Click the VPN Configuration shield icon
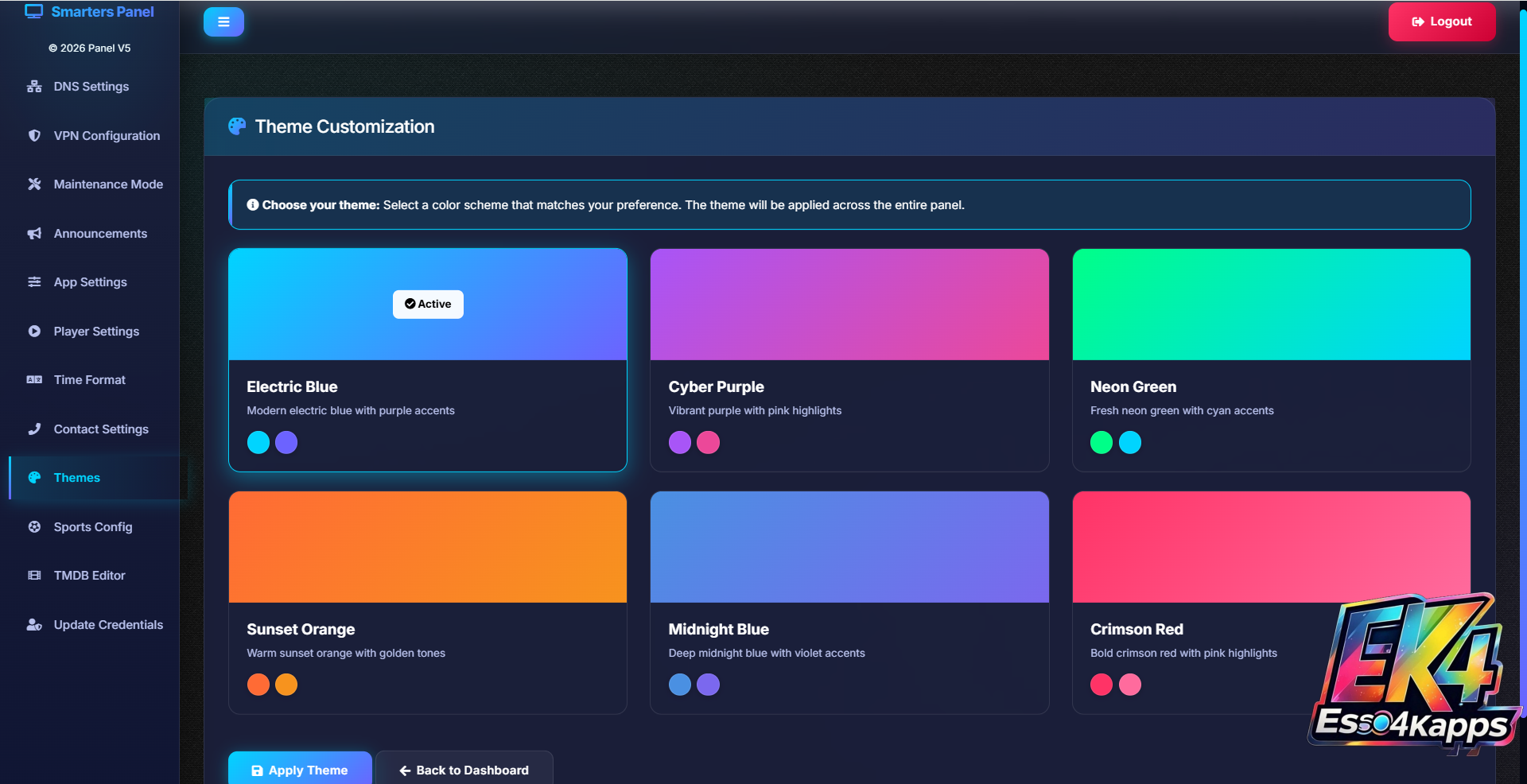This screenshot has height=784, width=1527. tap(34, 135)
